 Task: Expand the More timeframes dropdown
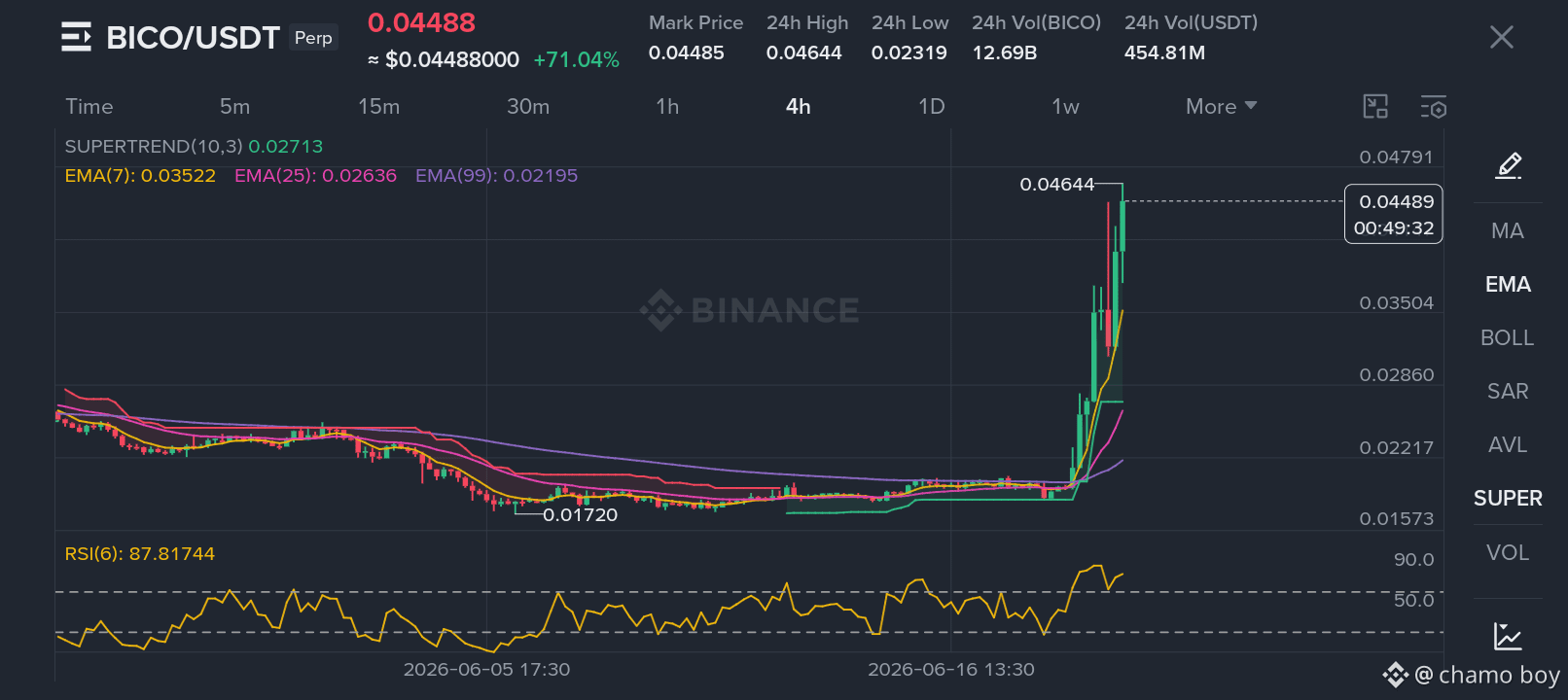[x=1221, y=106]
